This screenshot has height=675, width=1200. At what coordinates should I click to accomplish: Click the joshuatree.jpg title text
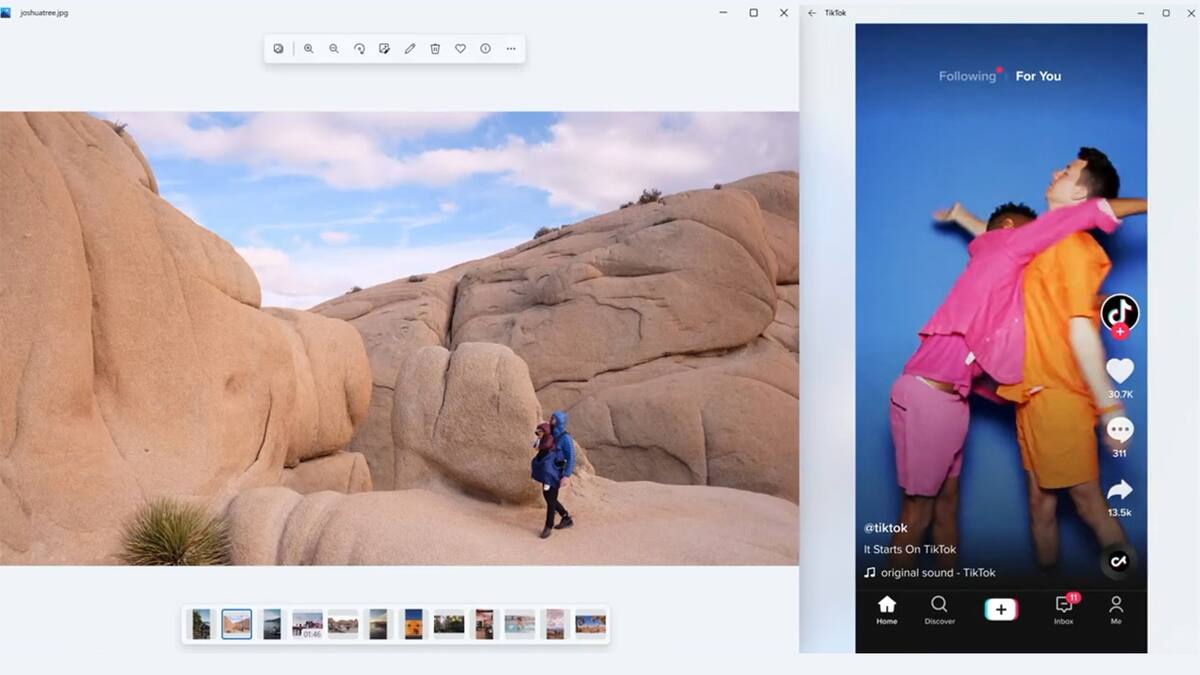[44, 13]
